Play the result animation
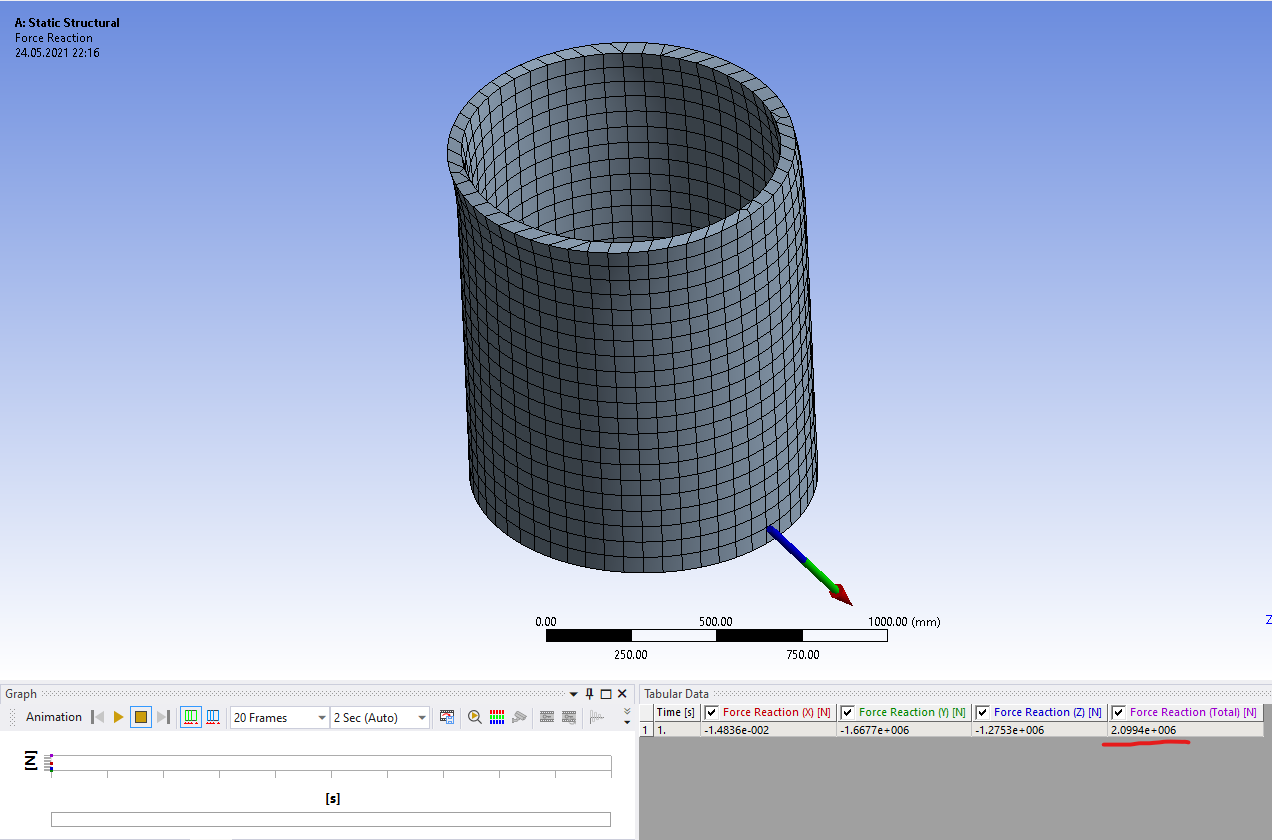Viewport: 1272px width, 840px height. 119,717
